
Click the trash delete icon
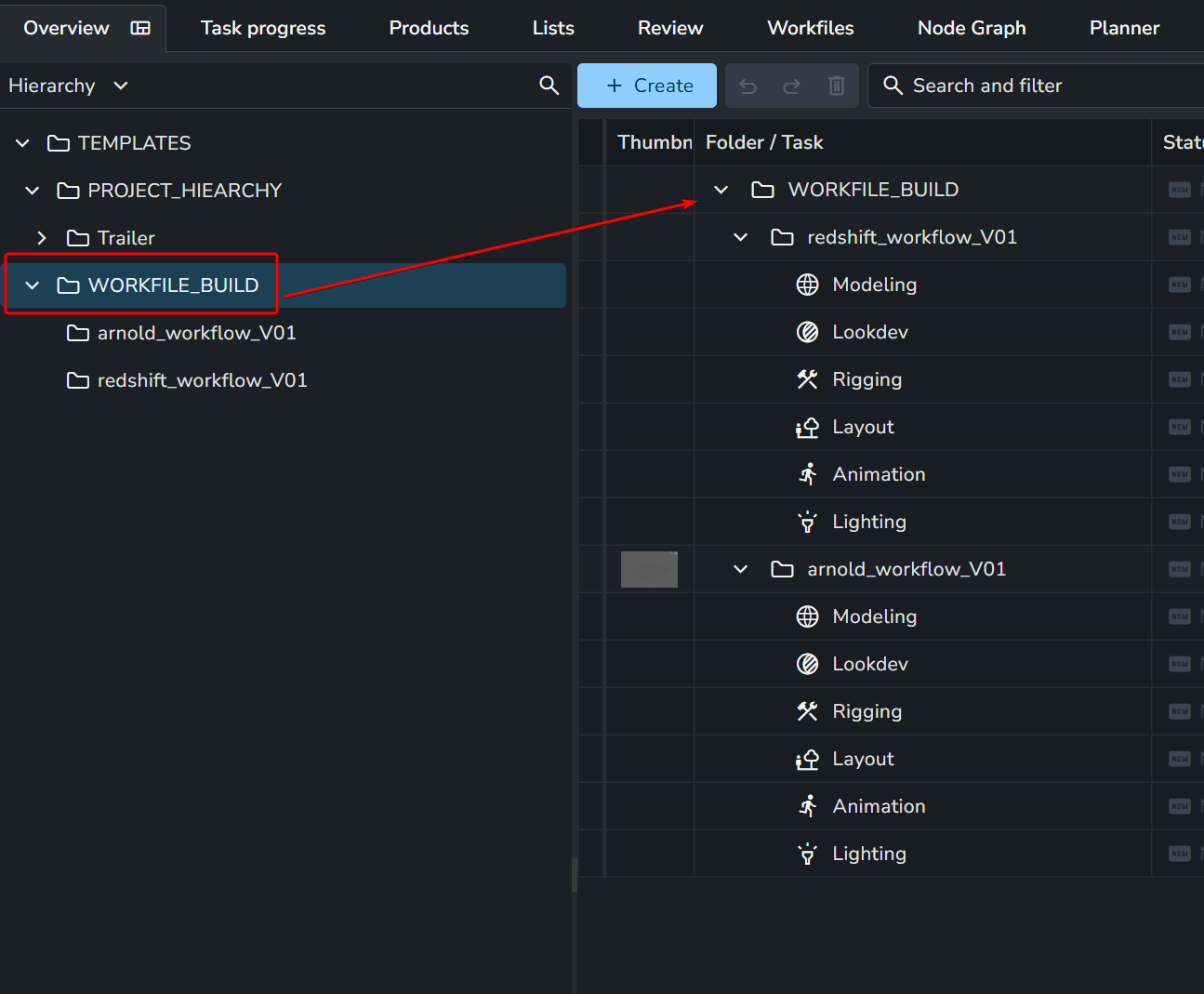[836, 86]
